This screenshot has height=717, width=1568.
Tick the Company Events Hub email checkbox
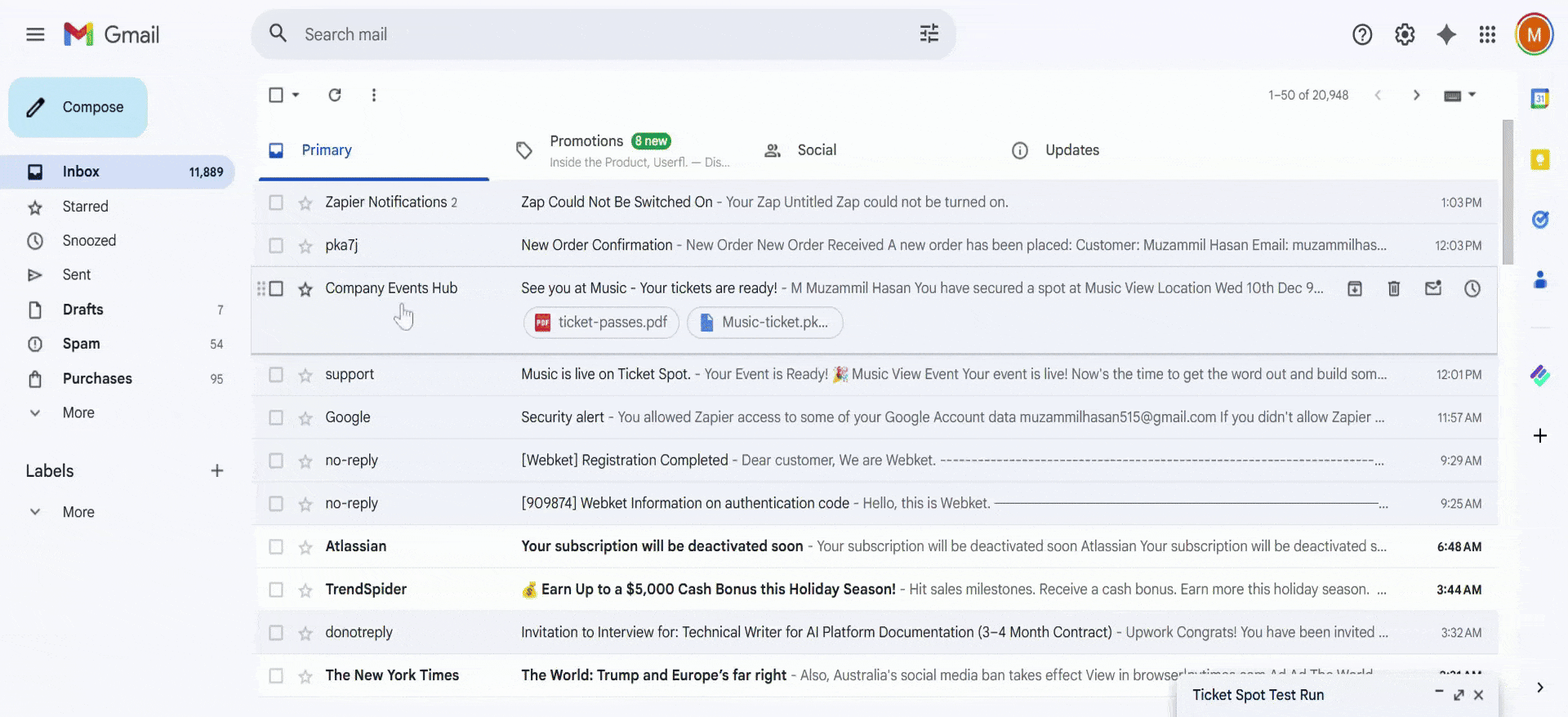tap(276, 288)
